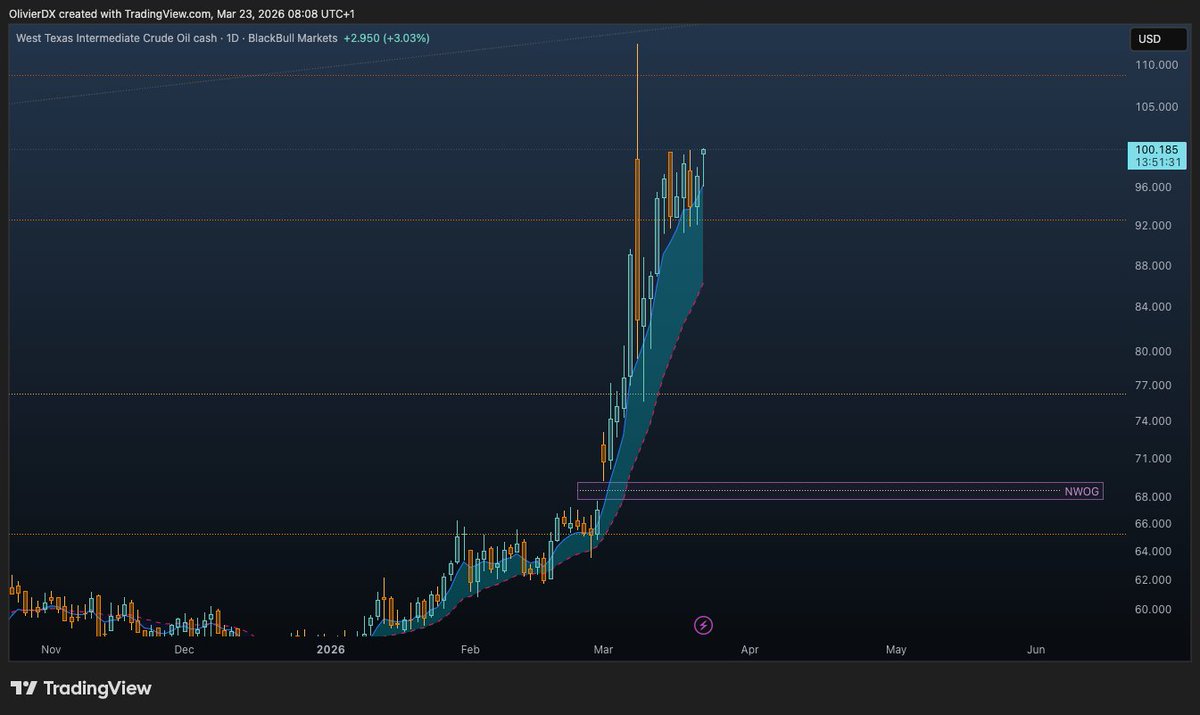Click the 110.000 price axis label
This screenshot has height=715, width=1200.
[x=1157, y=65]
